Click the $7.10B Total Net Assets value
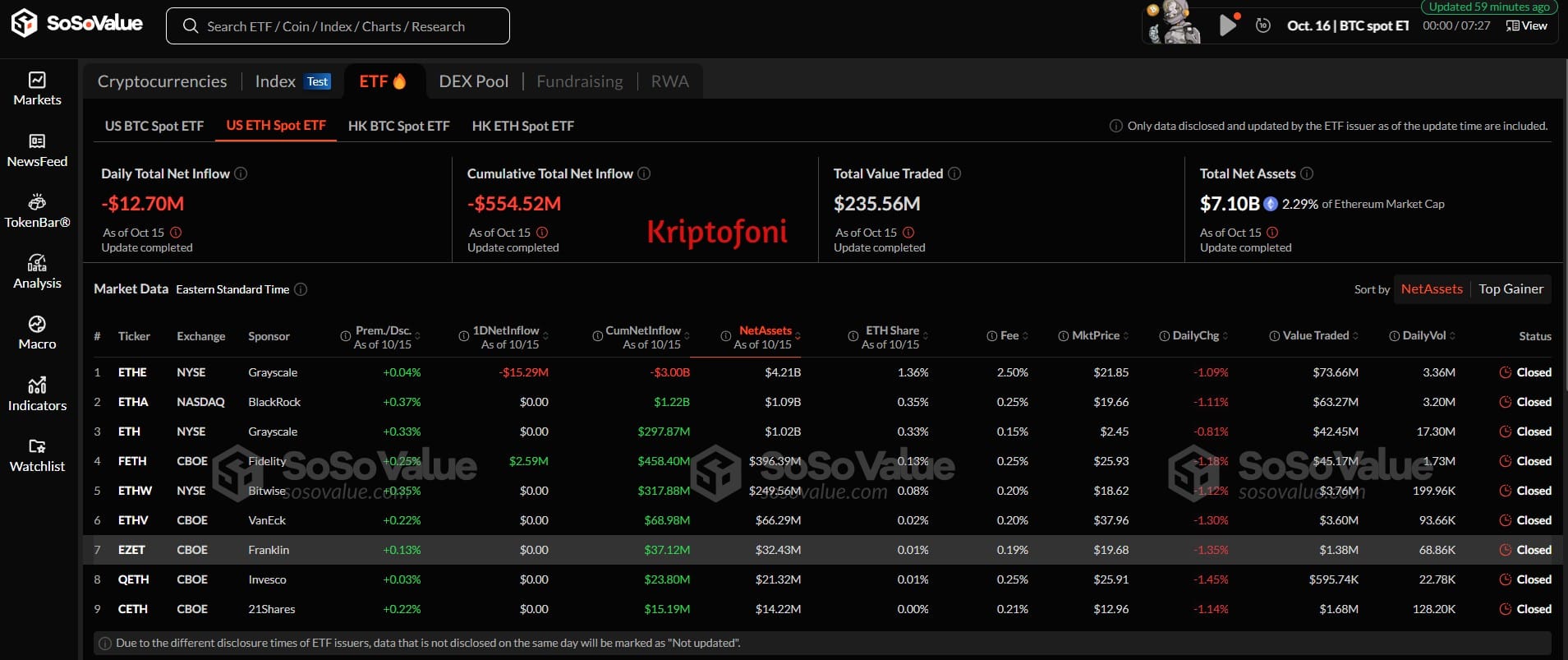Image resolution: width=1568 pixels, height=660 pixels. point(1230,203)
